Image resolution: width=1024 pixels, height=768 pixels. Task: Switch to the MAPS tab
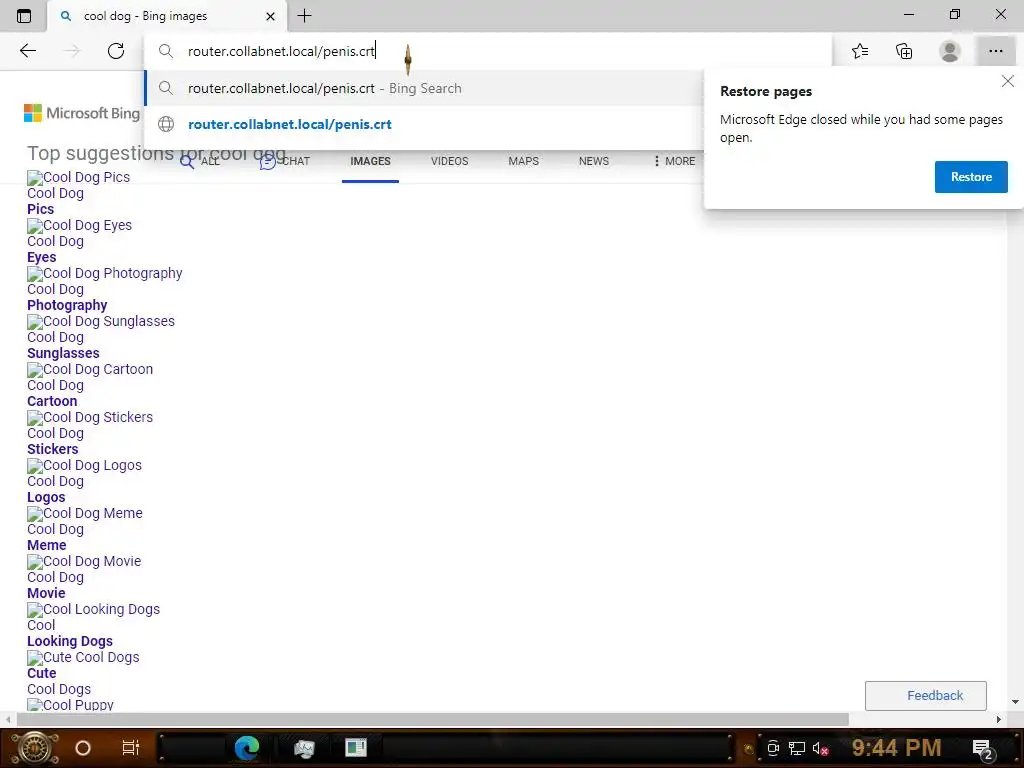click(524, 161)
